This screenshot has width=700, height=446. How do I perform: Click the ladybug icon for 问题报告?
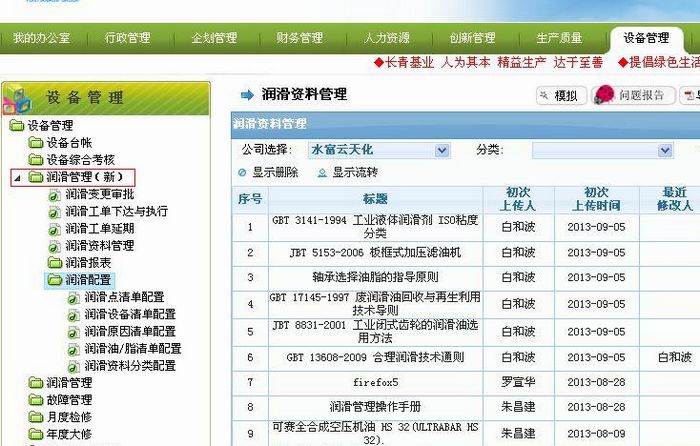coord(605,95)
